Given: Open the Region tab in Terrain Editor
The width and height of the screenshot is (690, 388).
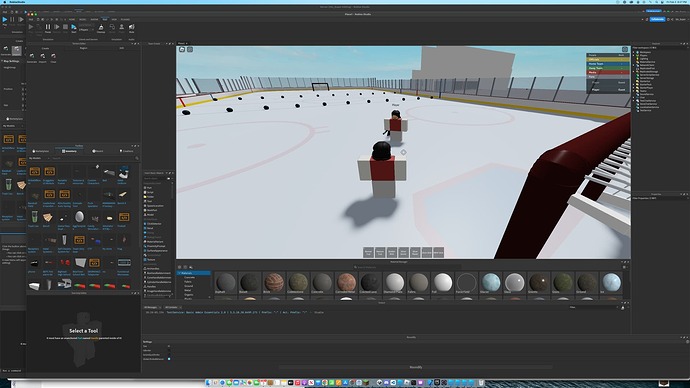Looking at the screenshot, I should 83,48.
